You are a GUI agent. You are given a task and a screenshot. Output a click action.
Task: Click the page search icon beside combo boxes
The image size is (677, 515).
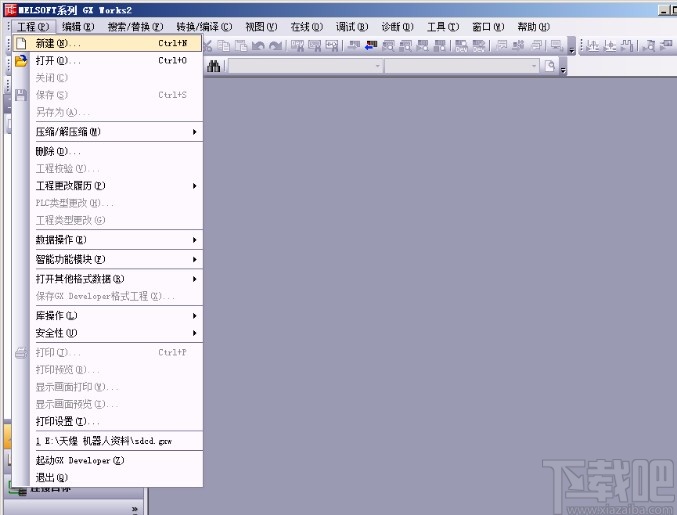[x=550, y=66]
